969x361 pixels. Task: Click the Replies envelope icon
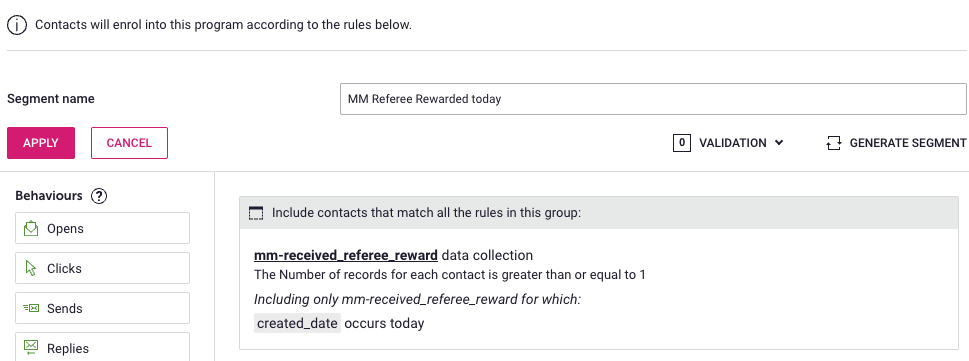(31, 346)
